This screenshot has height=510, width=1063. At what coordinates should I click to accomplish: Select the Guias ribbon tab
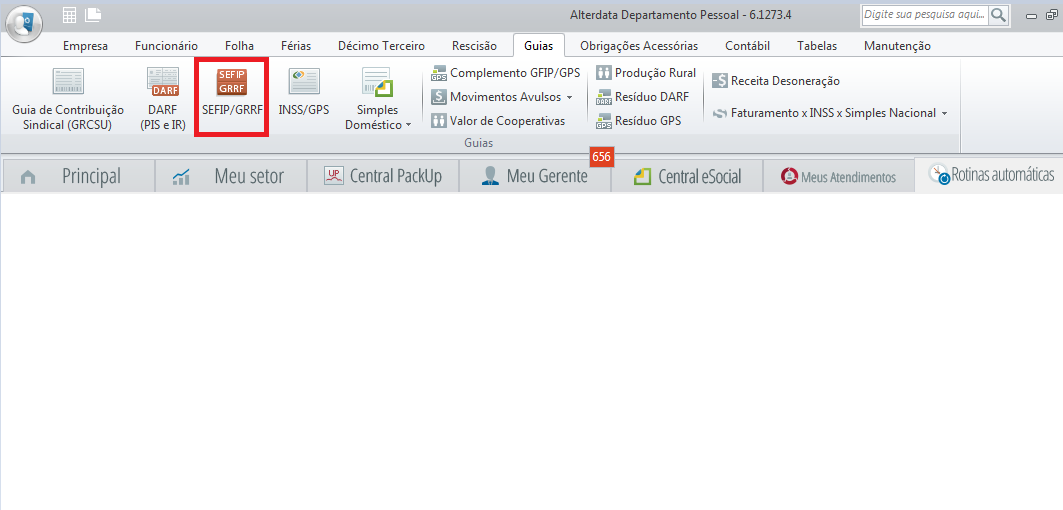point(539,45)
